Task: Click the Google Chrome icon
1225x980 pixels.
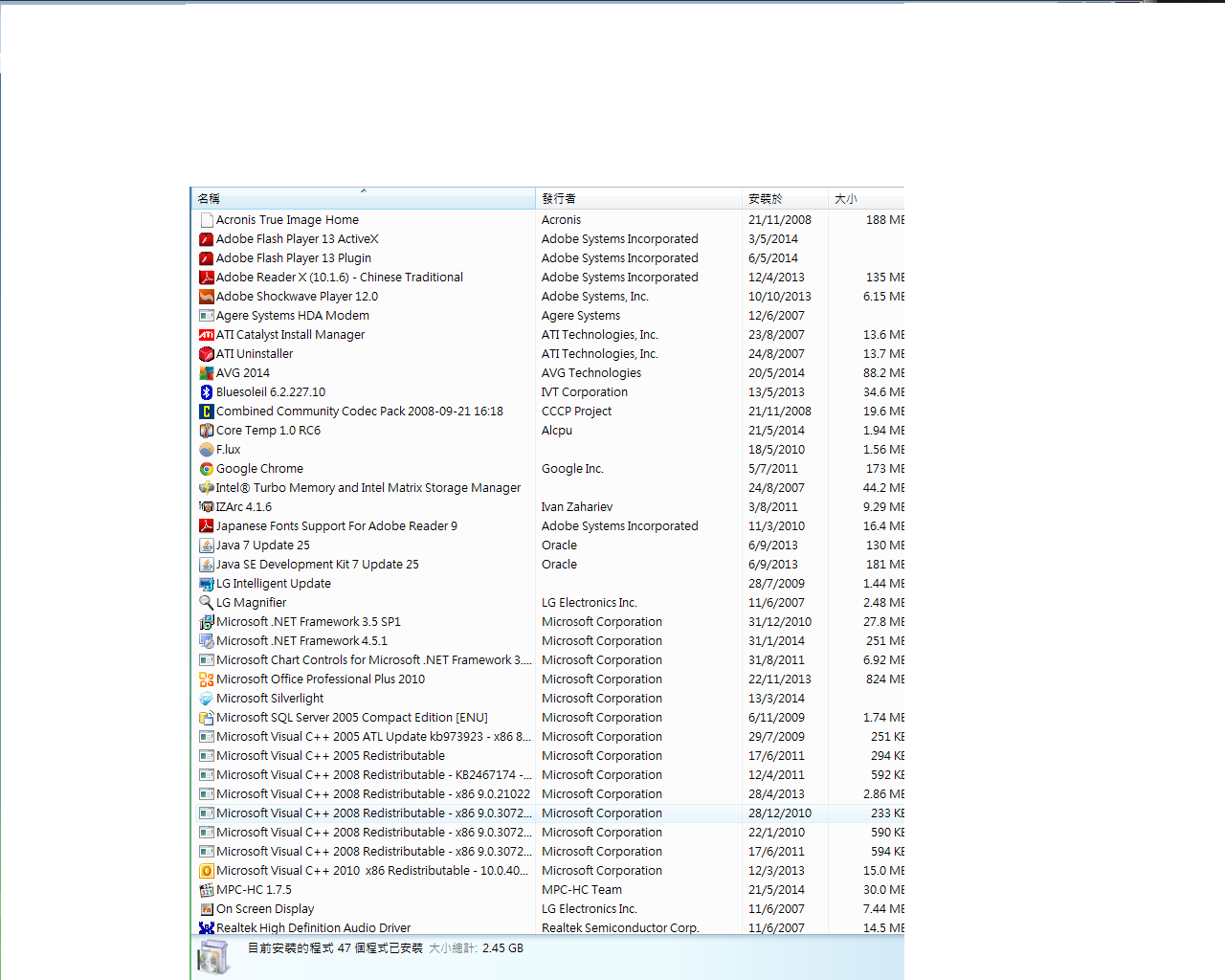Action: 206,469
